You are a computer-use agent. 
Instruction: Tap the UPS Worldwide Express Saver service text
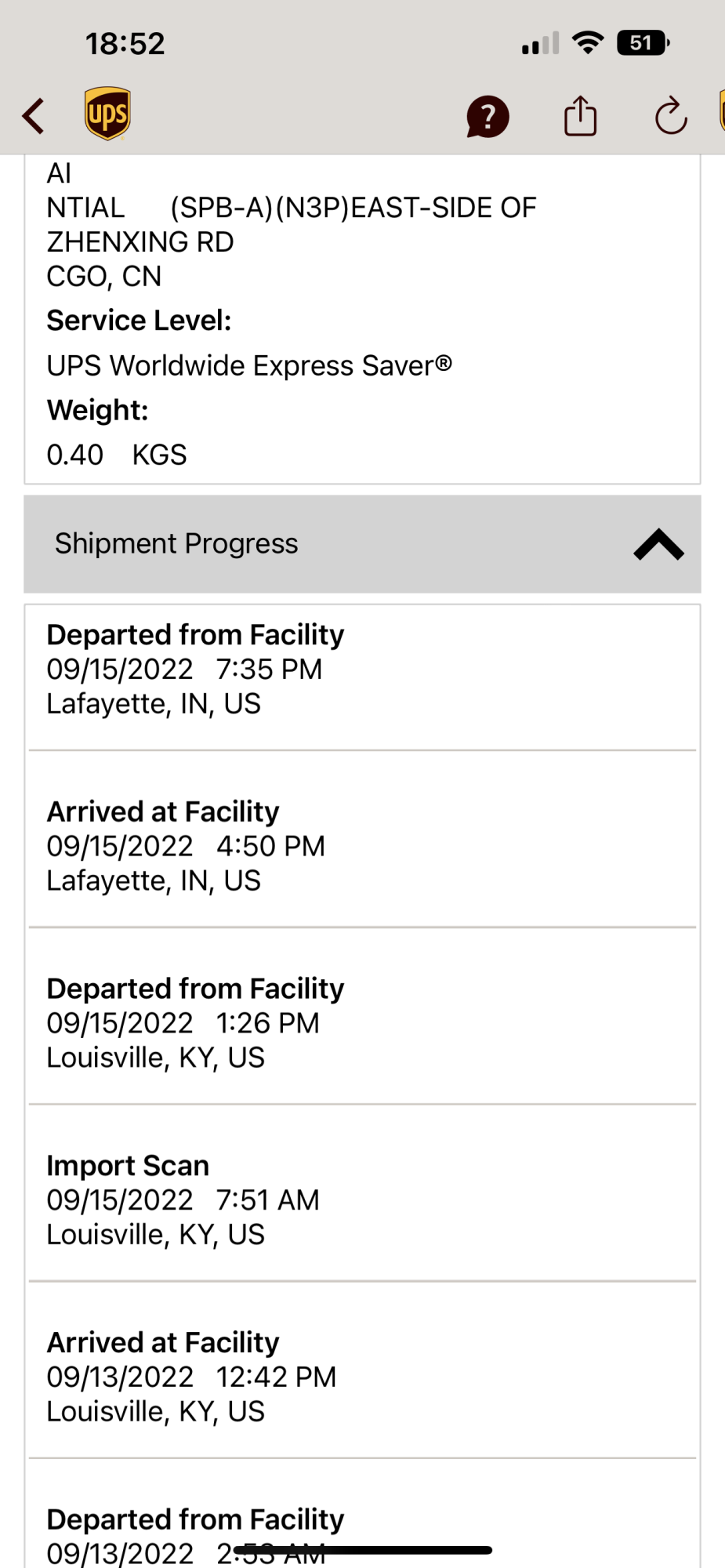[x=249, y=366]
